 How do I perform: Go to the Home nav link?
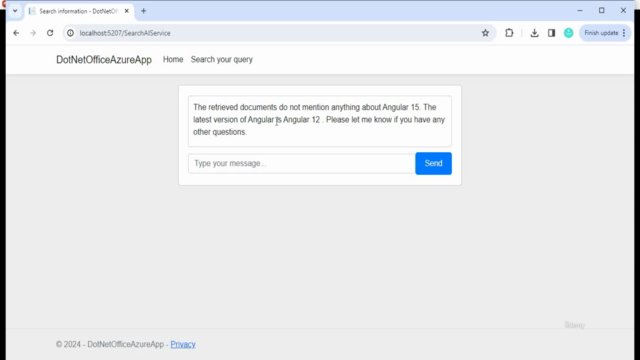[x=173, y=60]
